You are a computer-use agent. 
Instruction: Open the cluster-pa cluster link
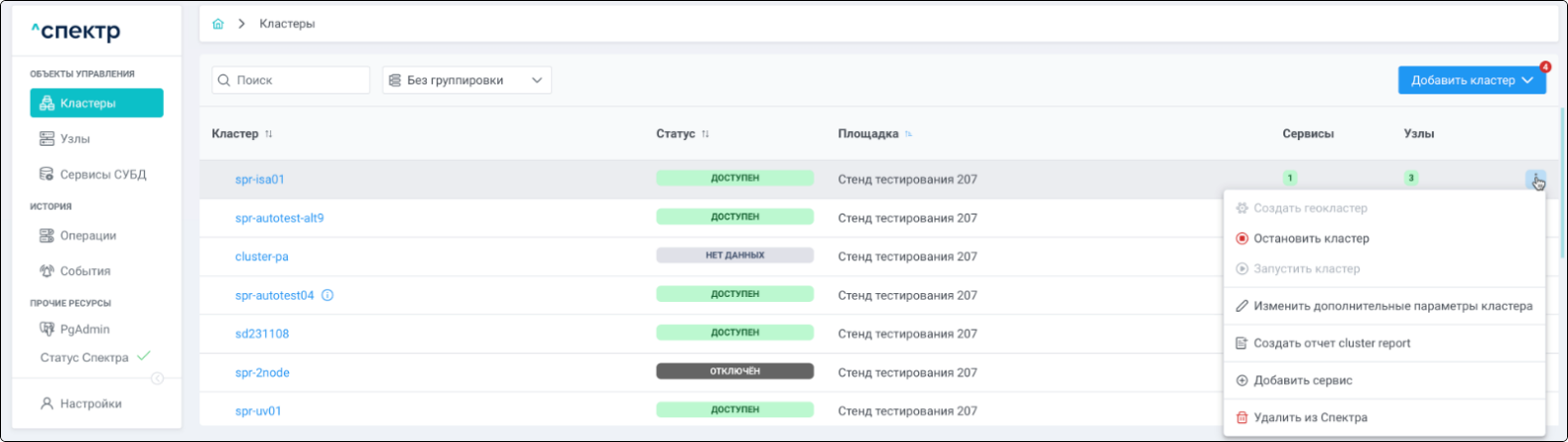262,256
